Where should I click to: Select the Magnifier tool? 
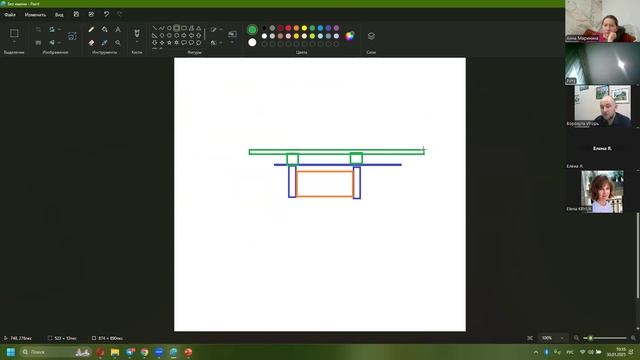coord(118,42)
